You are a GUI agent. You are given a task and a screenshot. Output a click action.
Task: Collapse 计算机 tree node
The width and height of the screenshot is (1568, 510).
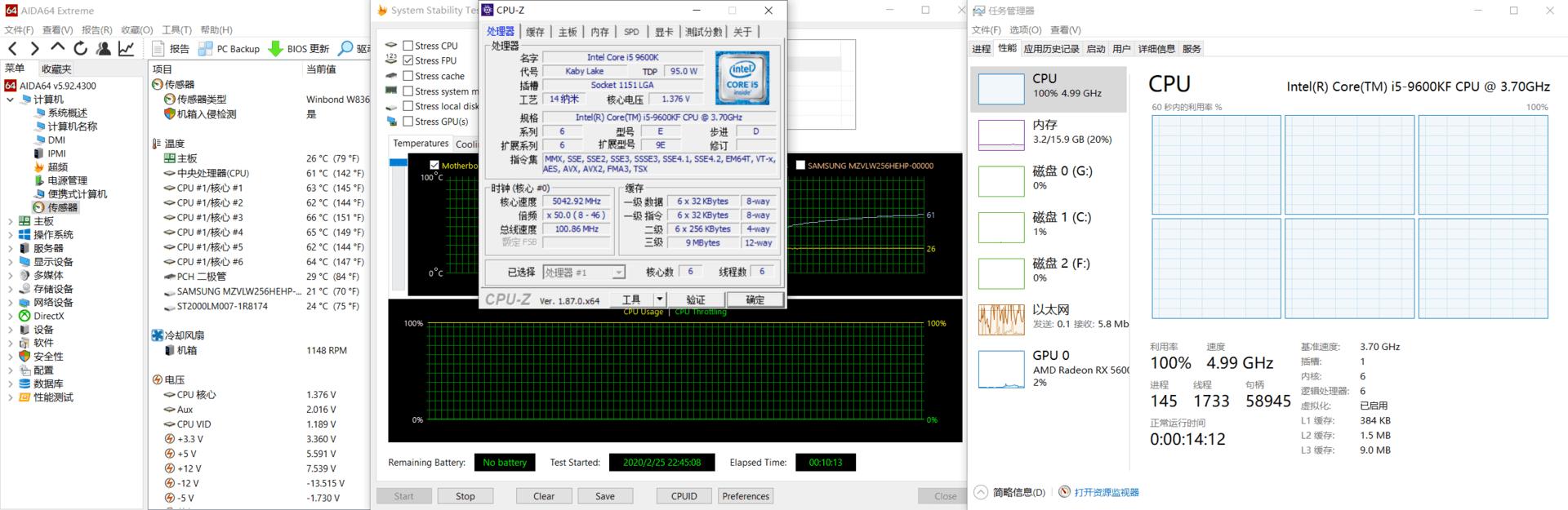coord(10,100)
